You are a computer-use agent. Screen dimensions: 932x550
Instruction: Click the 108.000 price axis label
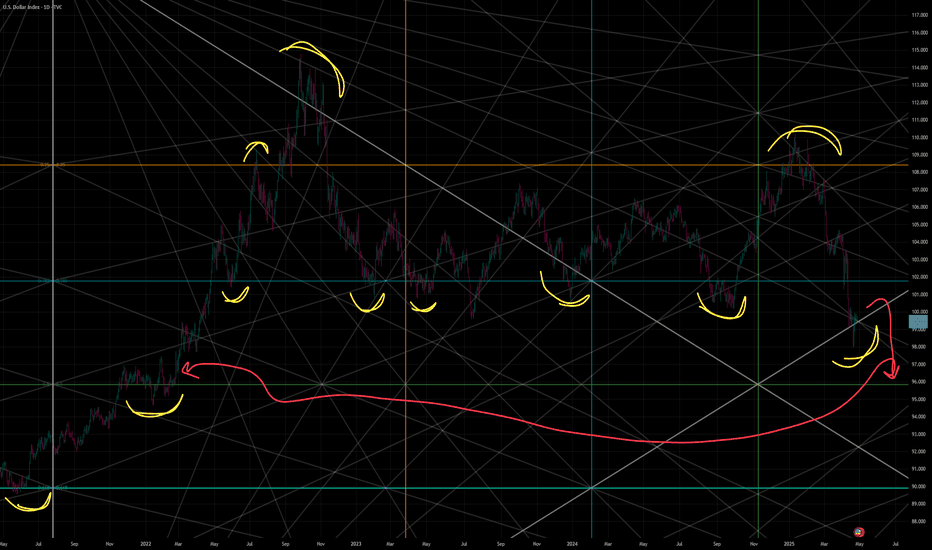tap(920, 172)
